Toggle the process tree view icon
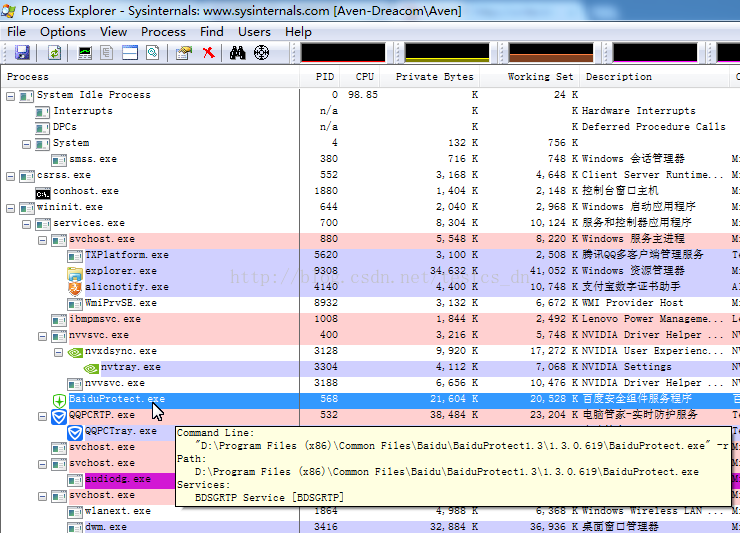Image resolution: width=740 pixels, height=533 pixels. [107, 52]
